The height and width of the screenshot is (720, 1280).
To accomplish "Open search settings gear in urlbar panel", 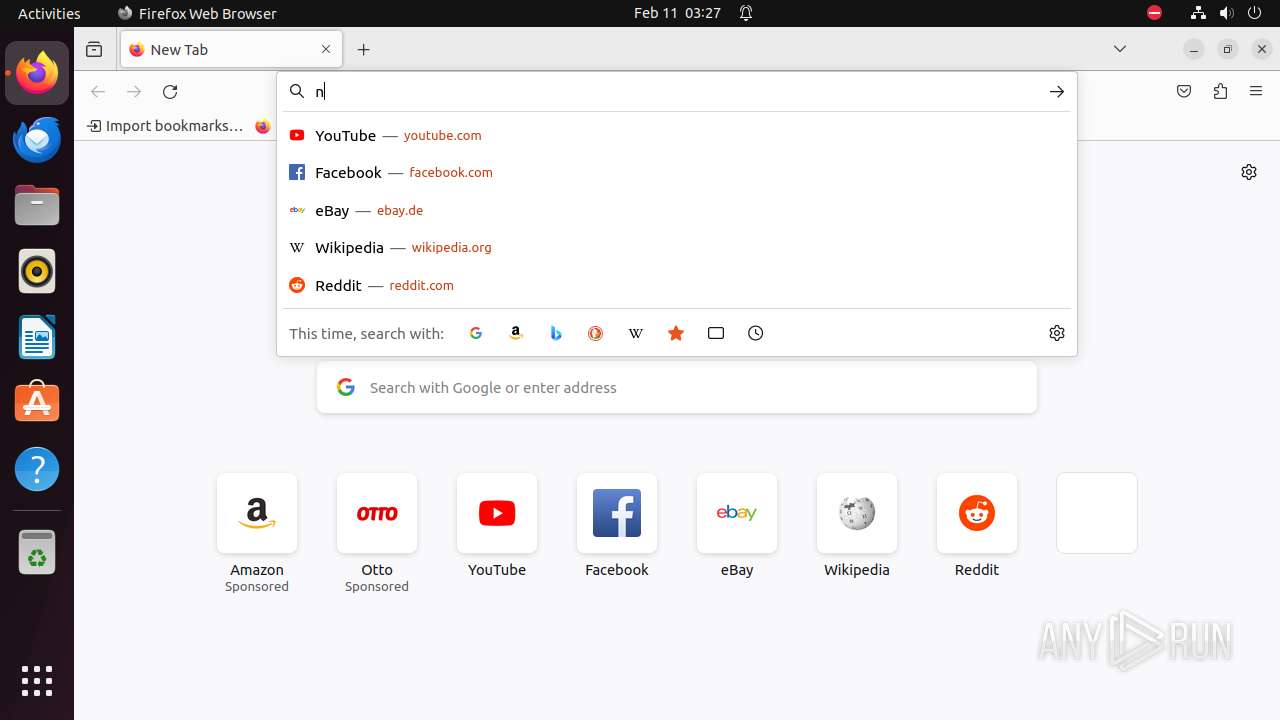I will 1057,333.
